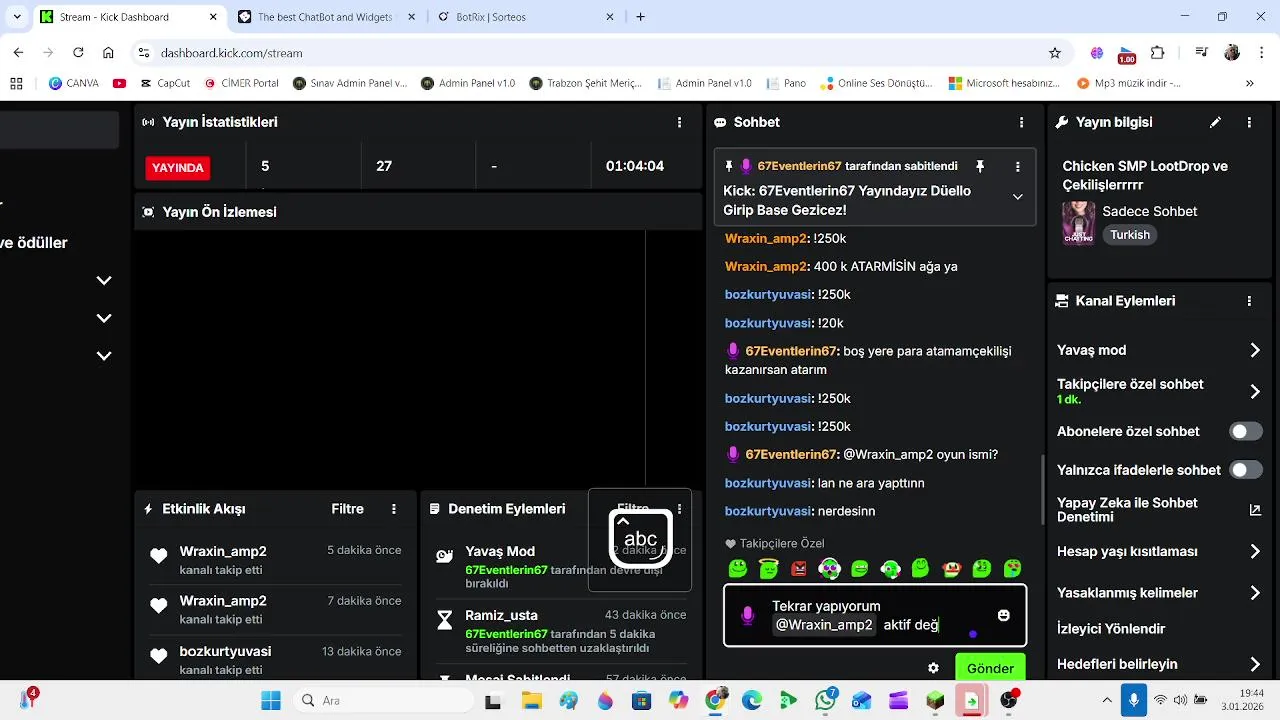Open Kanal Eylemleri three-dot menu
Viewport: 1280px width, 720px height.
click(x=1249, y=301)
